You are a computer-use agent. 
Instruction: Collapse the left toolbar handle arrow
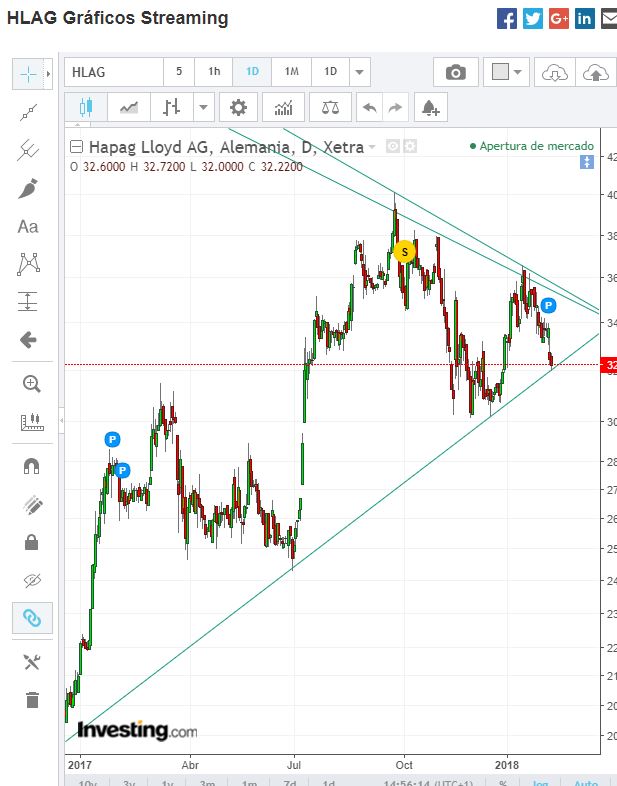point(62,421)
